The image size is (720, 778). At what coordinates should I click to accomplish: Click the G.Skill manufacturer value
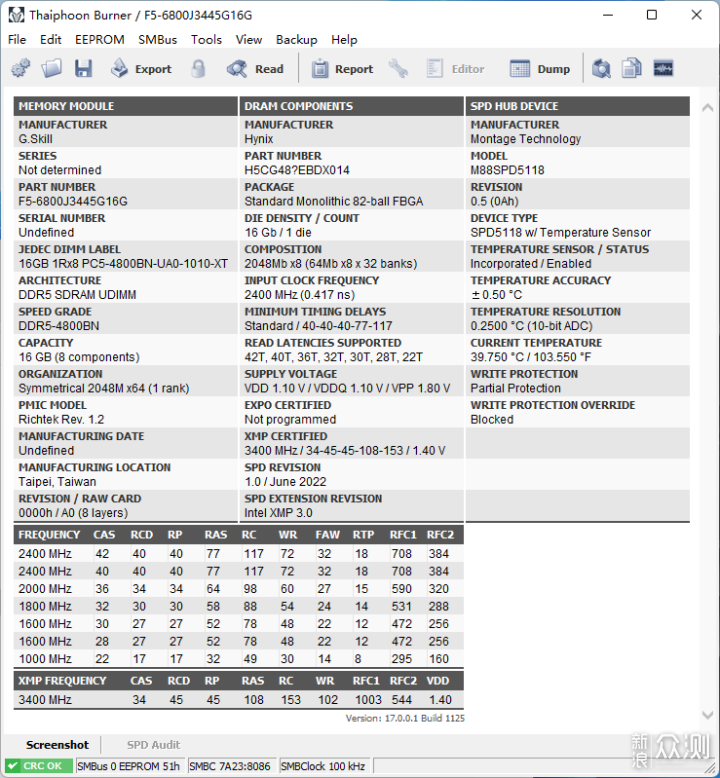[x=35, y=139]
